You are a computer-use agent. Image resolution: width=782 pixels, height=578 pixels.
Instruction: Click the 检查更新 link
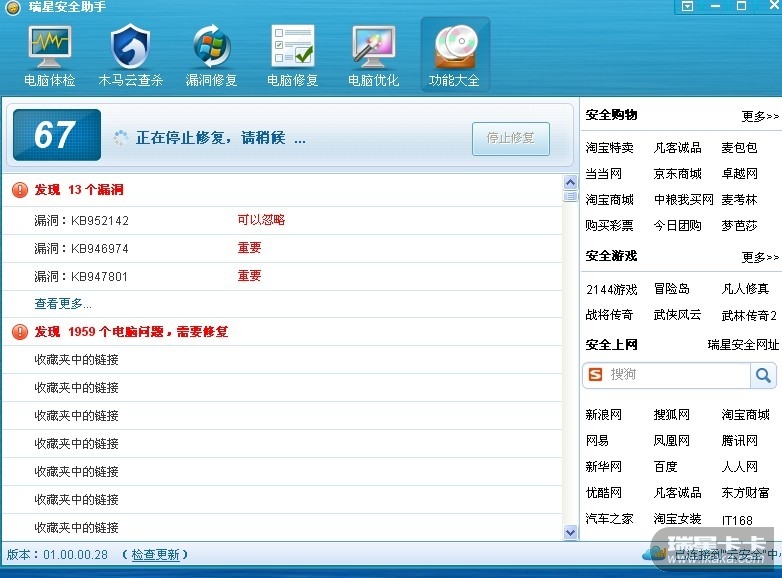155,555
